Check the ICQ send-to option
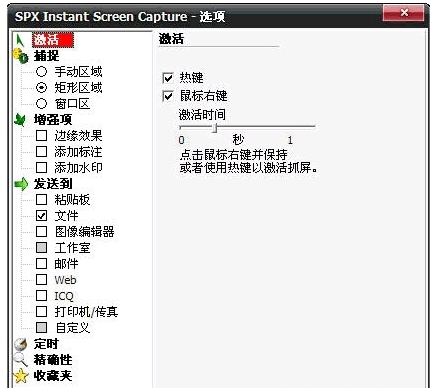The width and height of the screenshot is (430, 388). [x=41, y=295]
